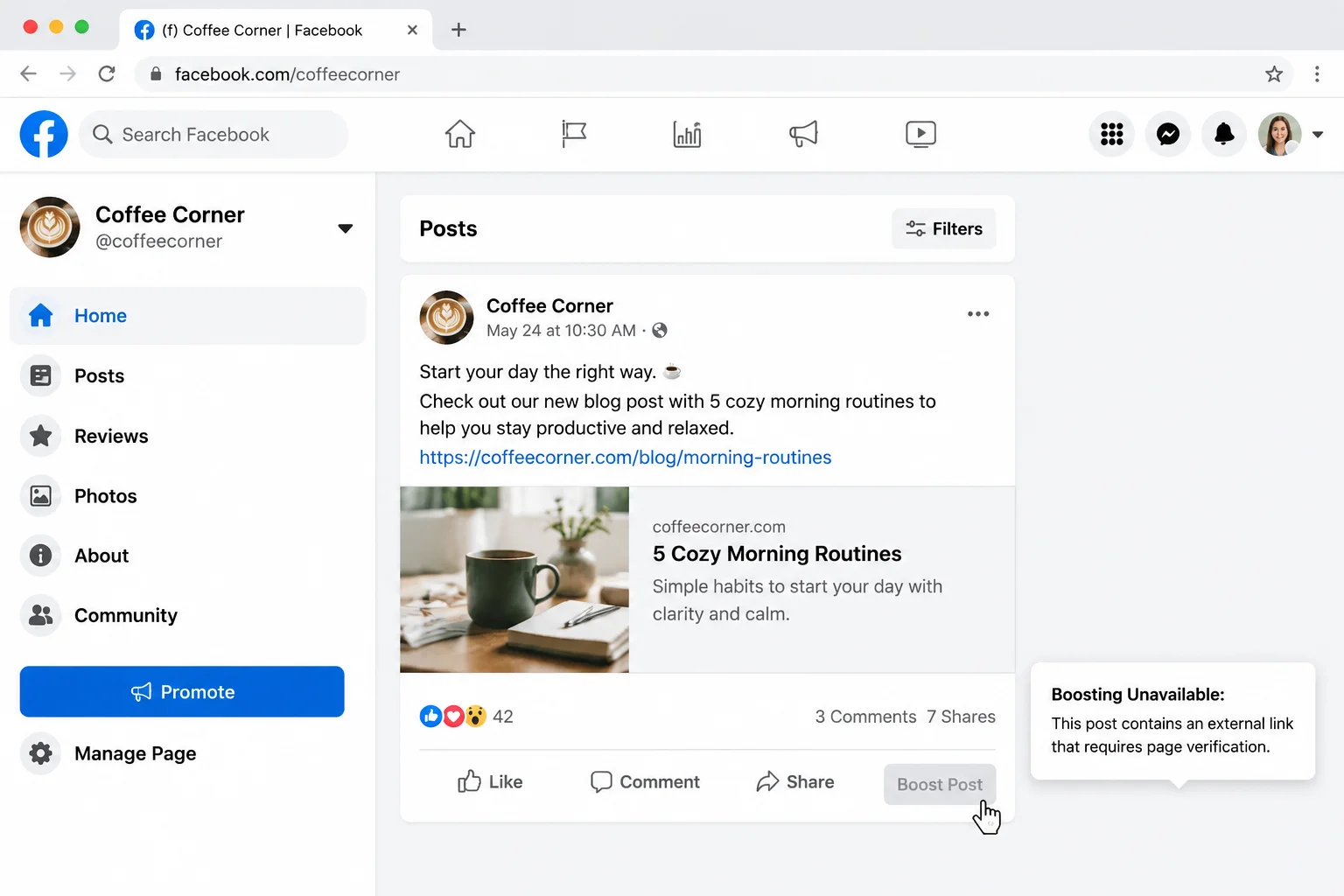Open the Home feed icon in top navigation
1344x896 pixels.
click(x=459, y=134)
